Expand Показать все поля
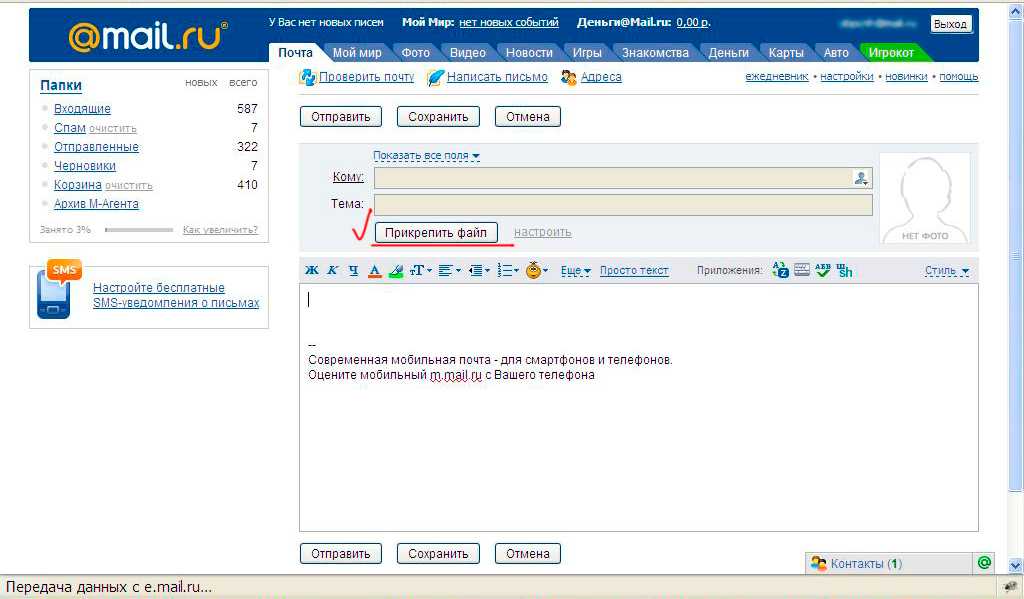This screenshot has width=1024, height=599. point(426,156)
